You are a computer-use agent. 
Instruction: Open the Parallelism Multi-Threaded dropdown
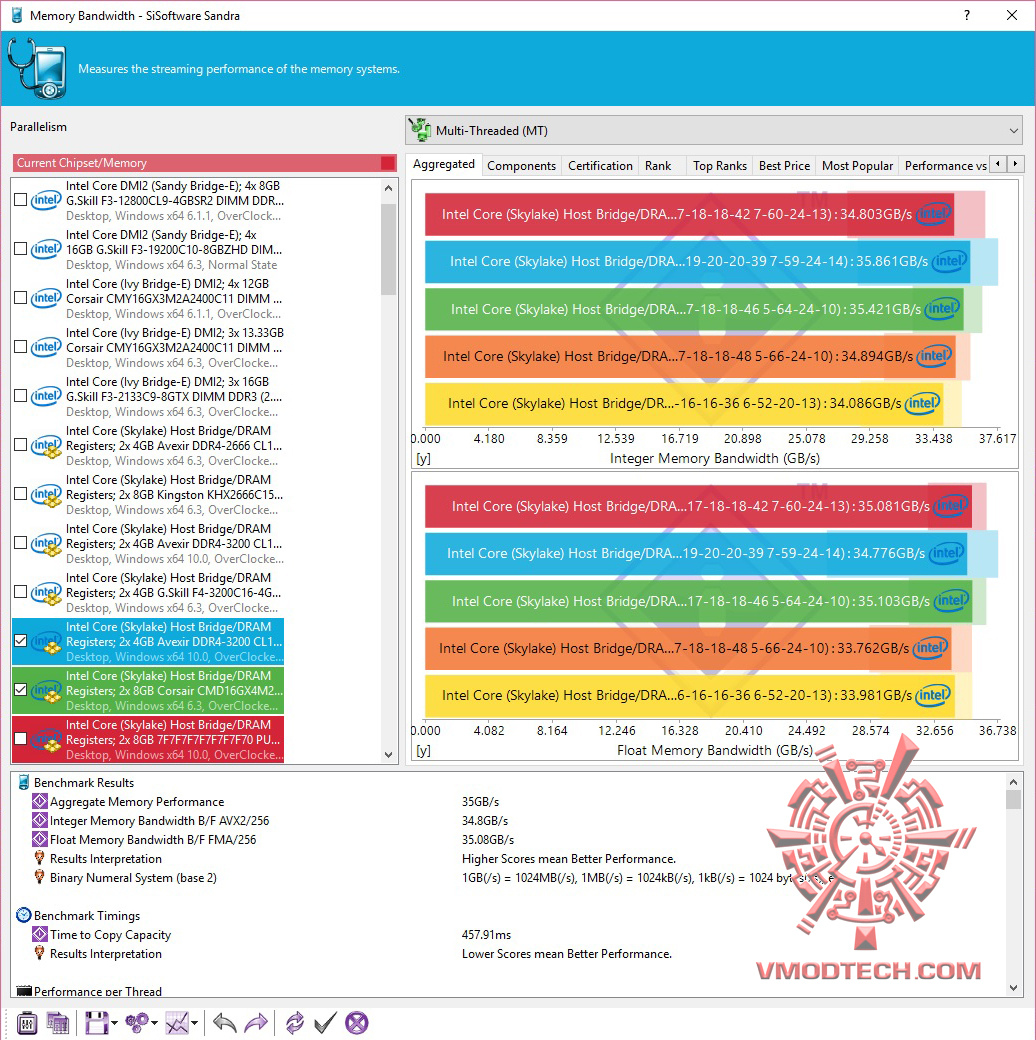point(1013,131)
